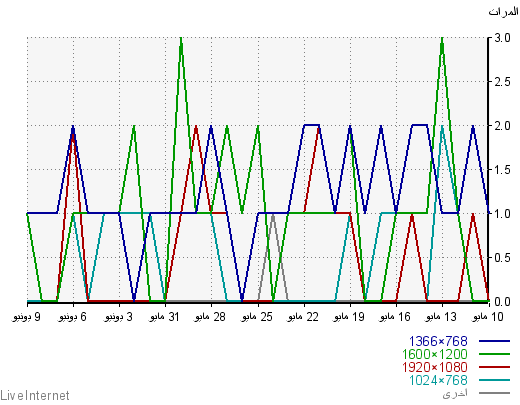Click the 0.0 value on y-axis

click(x=502, y=302)
